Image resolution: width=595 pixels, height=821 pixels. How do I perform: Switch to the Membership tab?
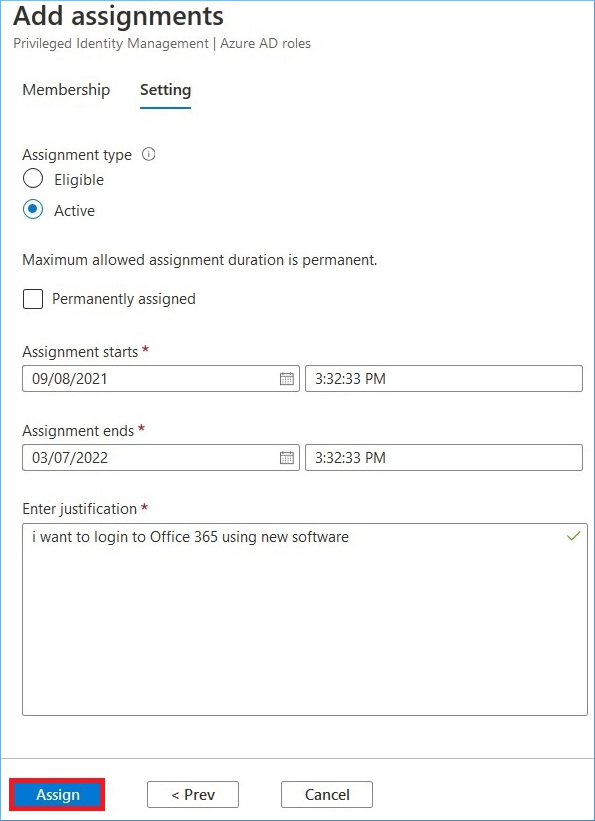point(66,90)
